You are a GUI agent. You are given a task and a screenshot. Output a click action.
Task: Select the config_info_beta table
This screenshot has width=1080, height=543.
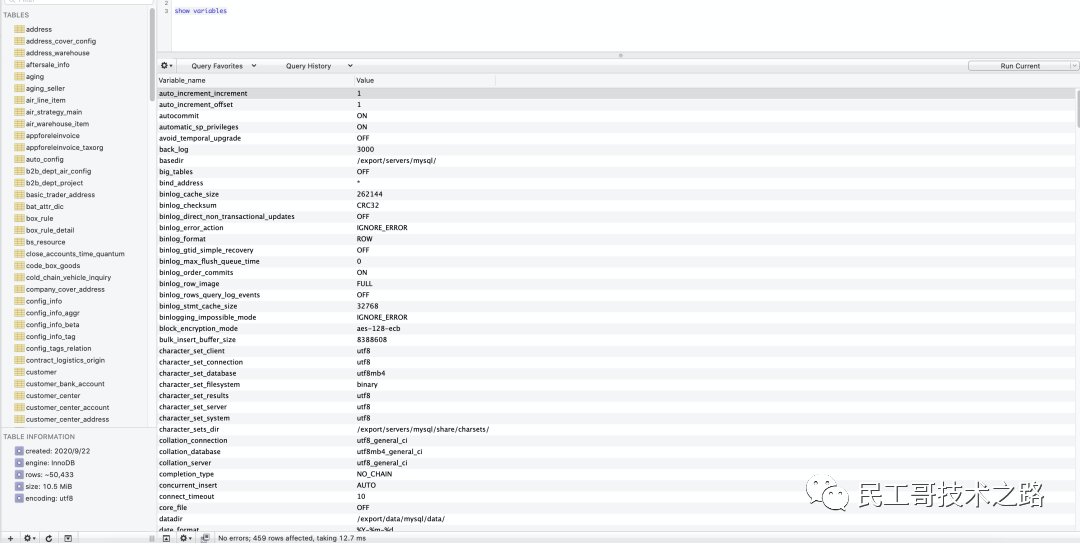52,325
